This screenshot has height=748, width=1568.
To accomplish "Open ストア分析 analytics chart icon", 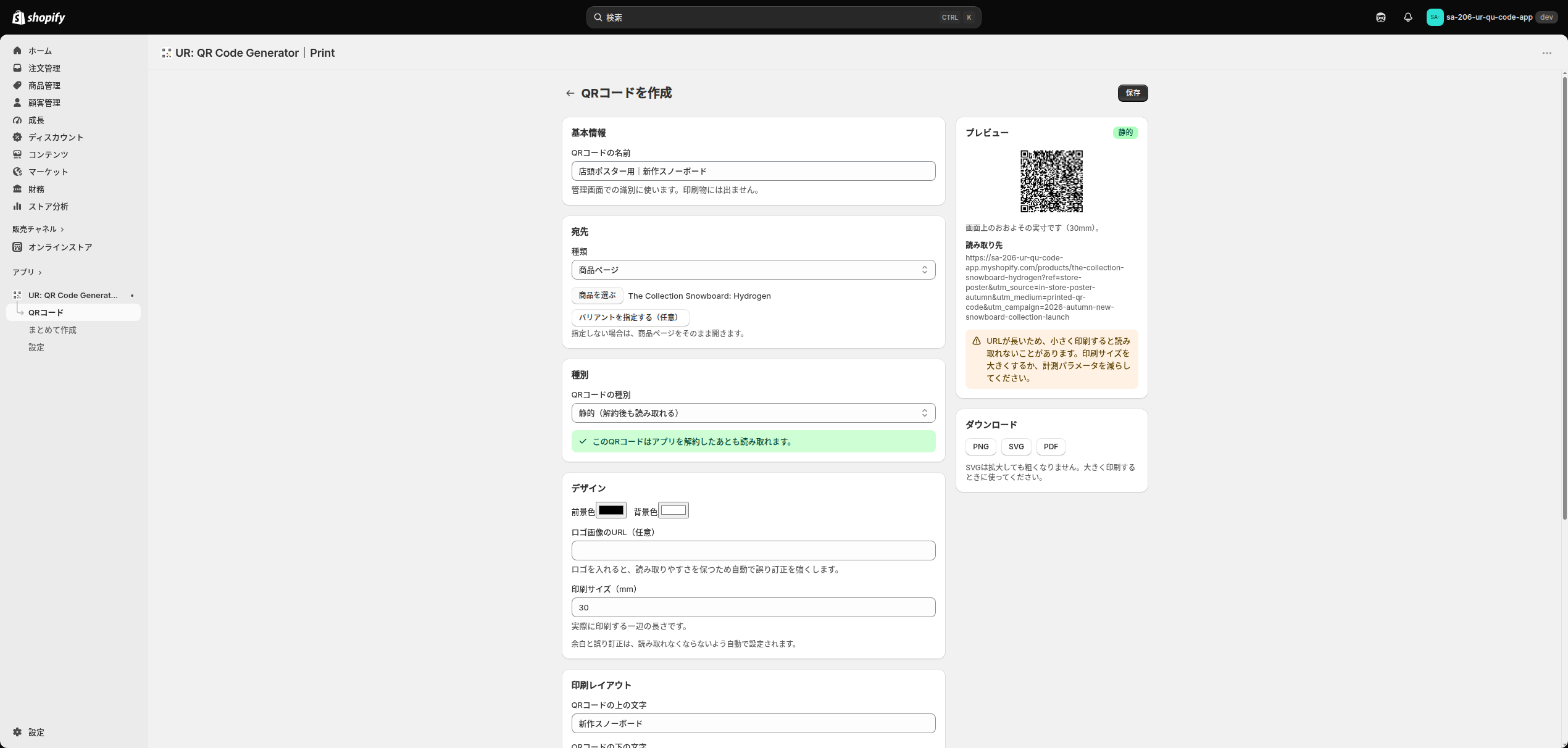I will coord(17,206).
